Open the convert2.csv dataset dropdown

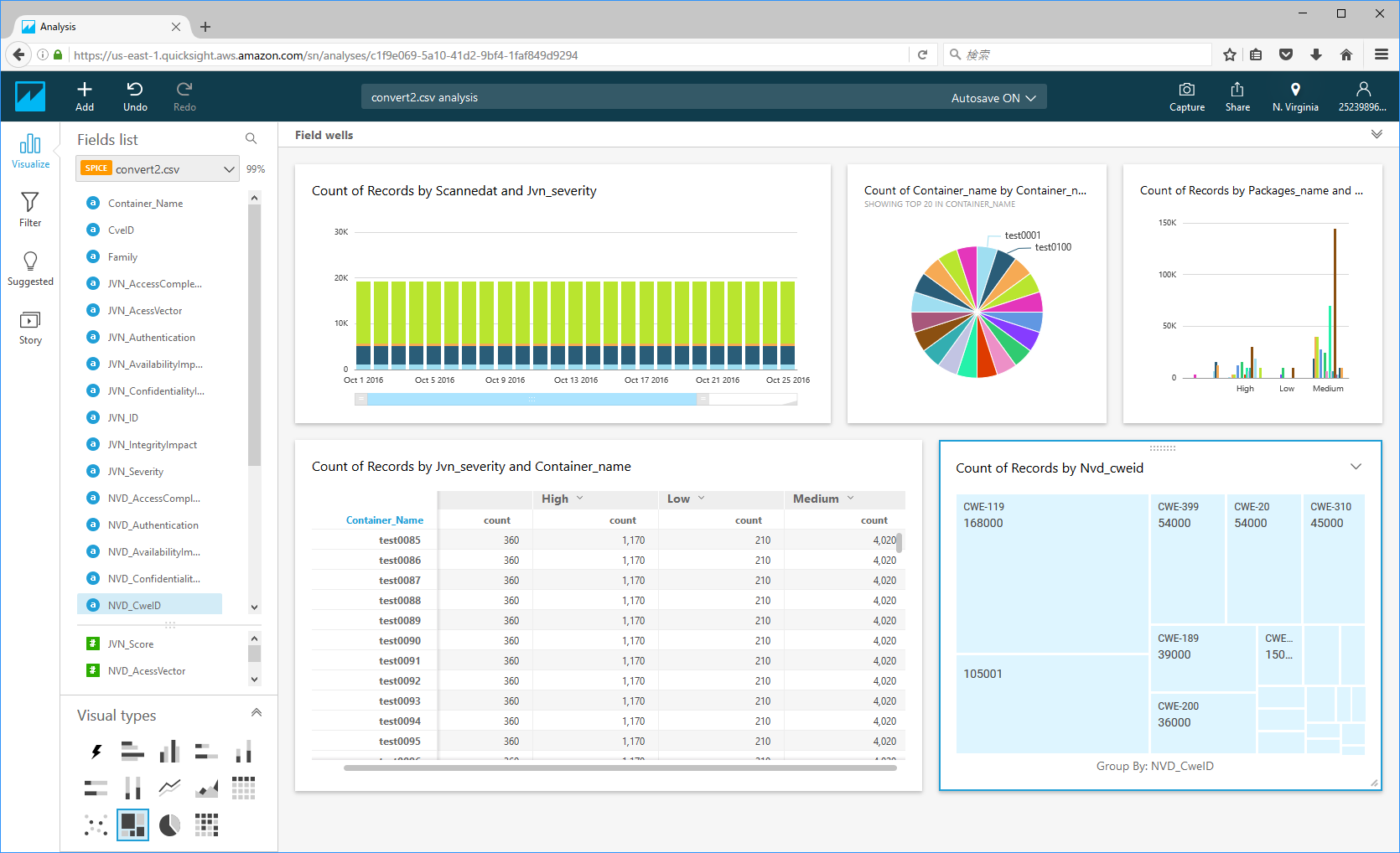(158, 168)
